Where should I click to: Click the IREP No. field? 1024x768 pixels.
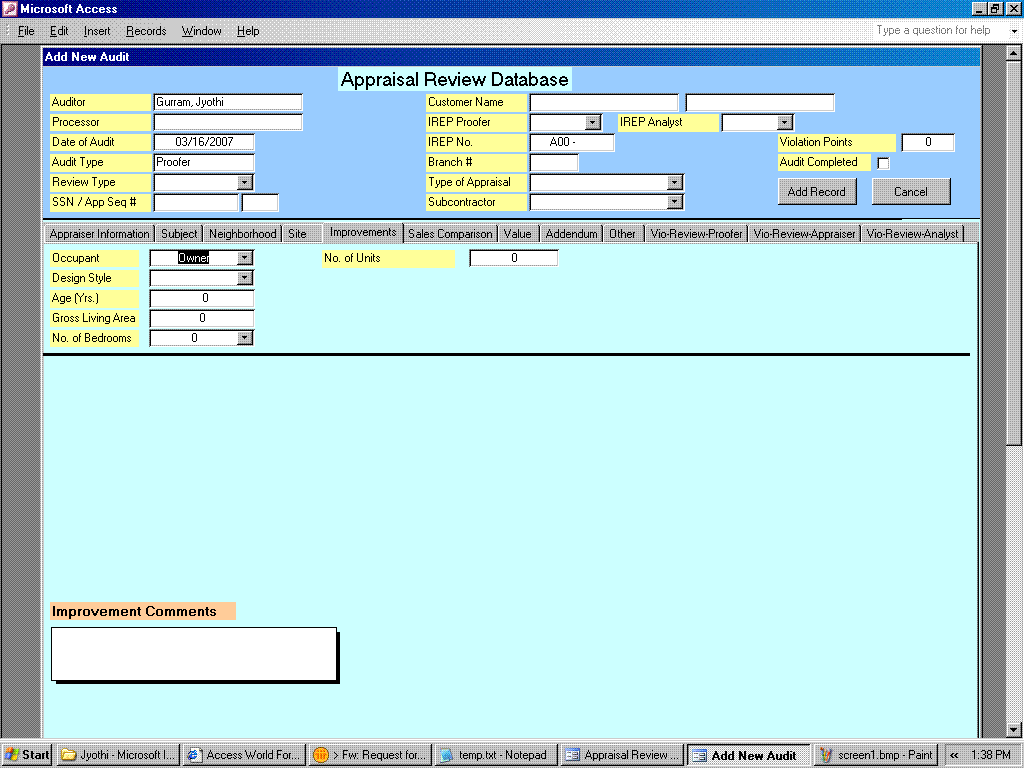point(572,142)
